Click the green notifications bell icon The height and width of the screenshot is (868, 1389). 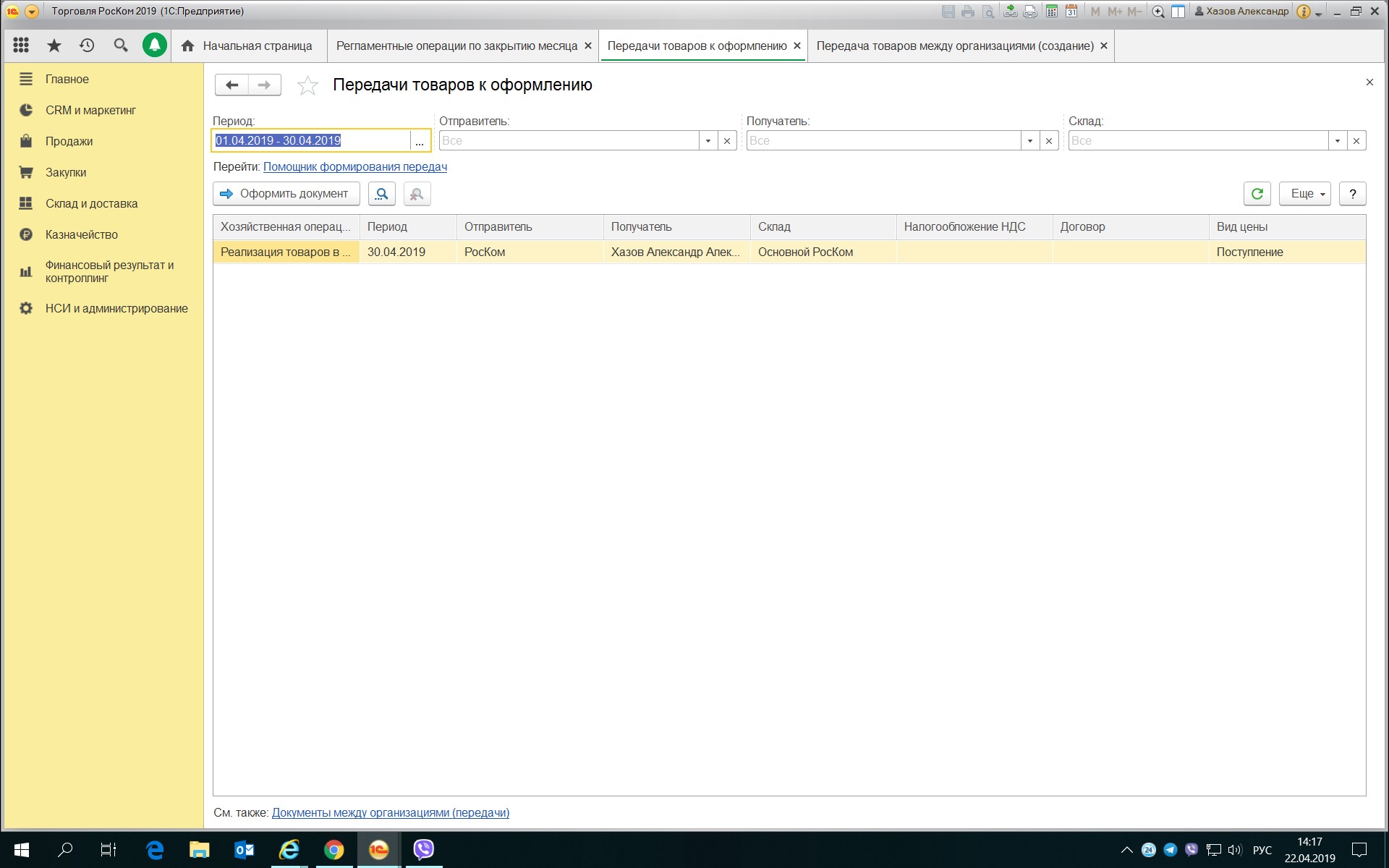pos(154,46)
